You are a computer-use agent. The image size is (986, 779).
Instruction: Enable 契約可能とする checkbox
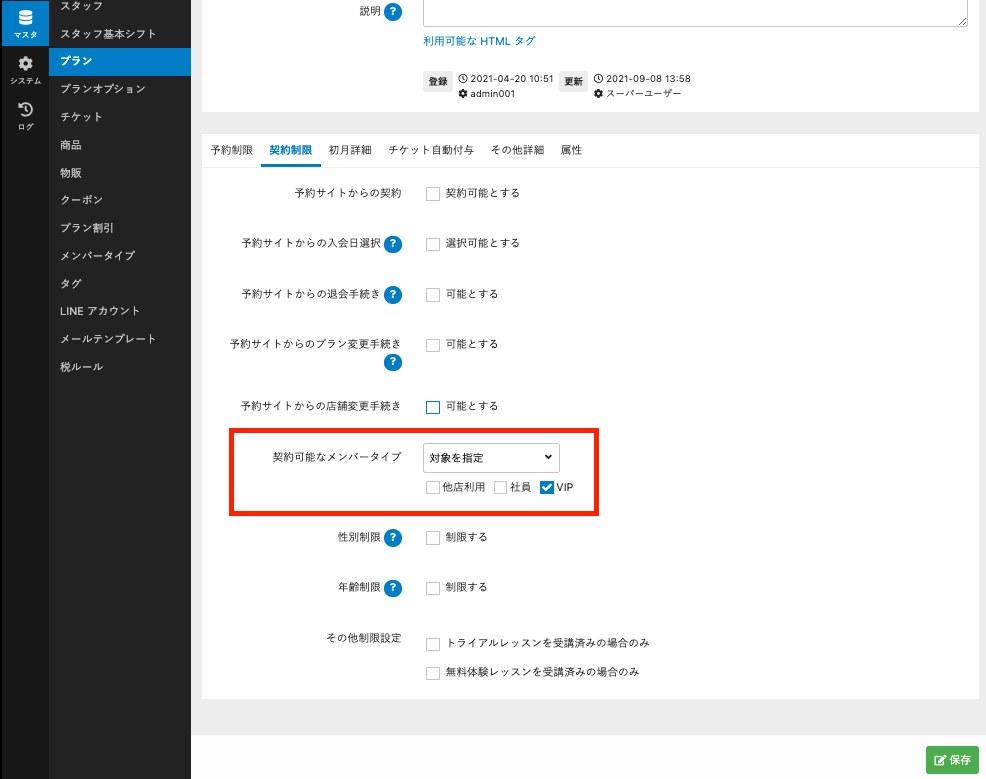(433, 193)
